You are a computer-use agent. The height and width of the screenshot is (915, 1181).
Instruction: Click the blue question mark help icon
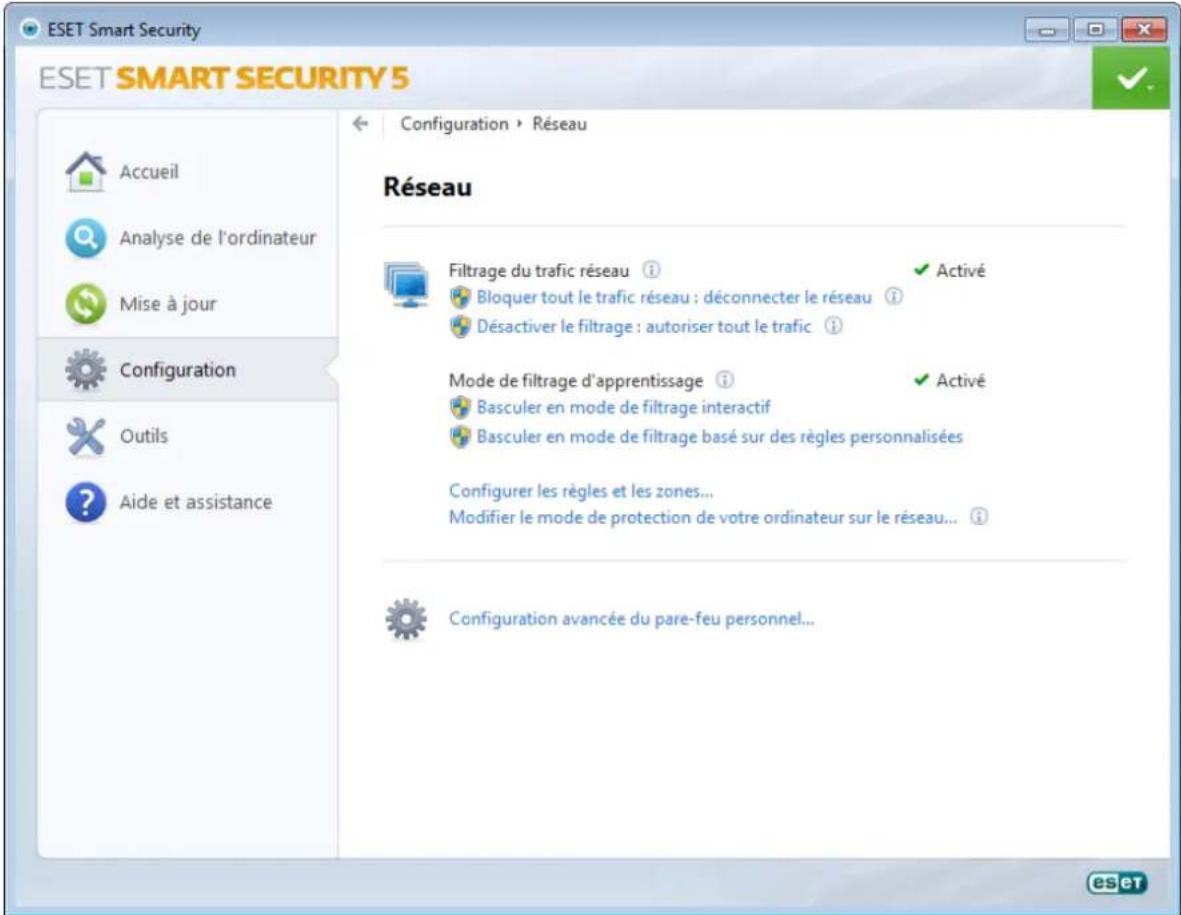pyautogui.click(x=85, y=502)
